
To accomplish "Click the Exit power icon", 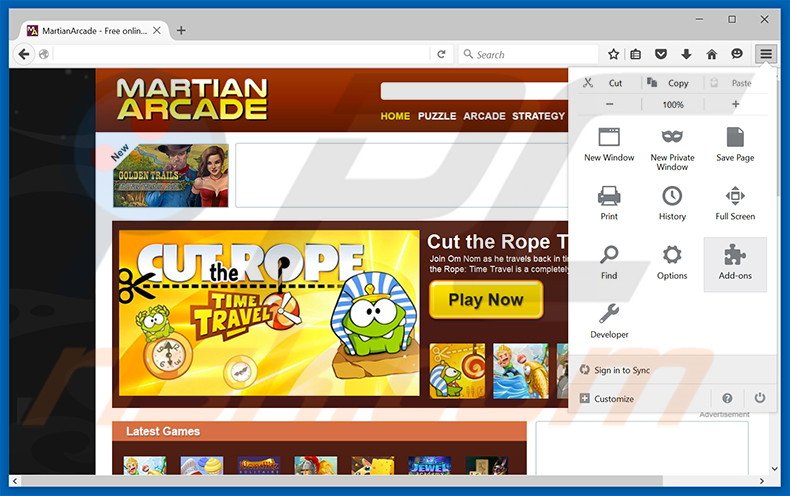I will [760, 398].
